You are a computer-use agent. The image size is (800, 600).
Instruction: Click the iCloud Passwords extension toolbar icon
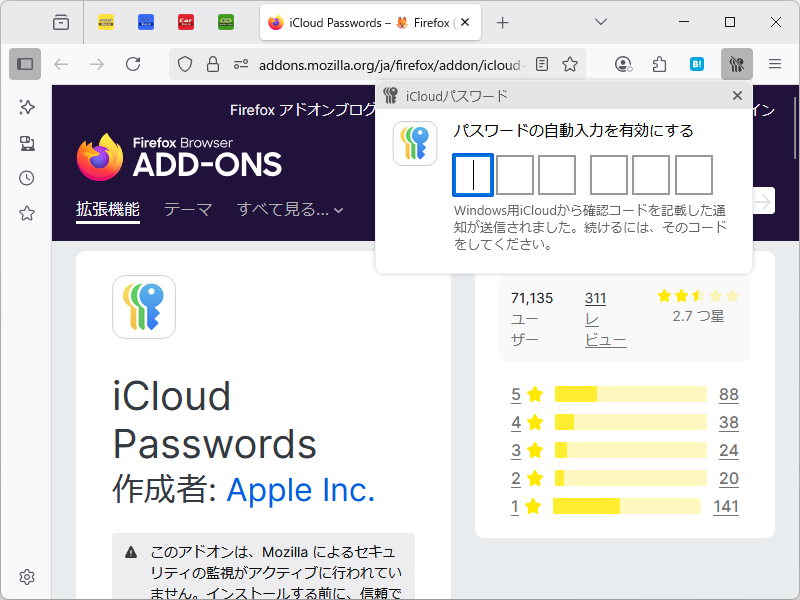click(x=737, y=63)
